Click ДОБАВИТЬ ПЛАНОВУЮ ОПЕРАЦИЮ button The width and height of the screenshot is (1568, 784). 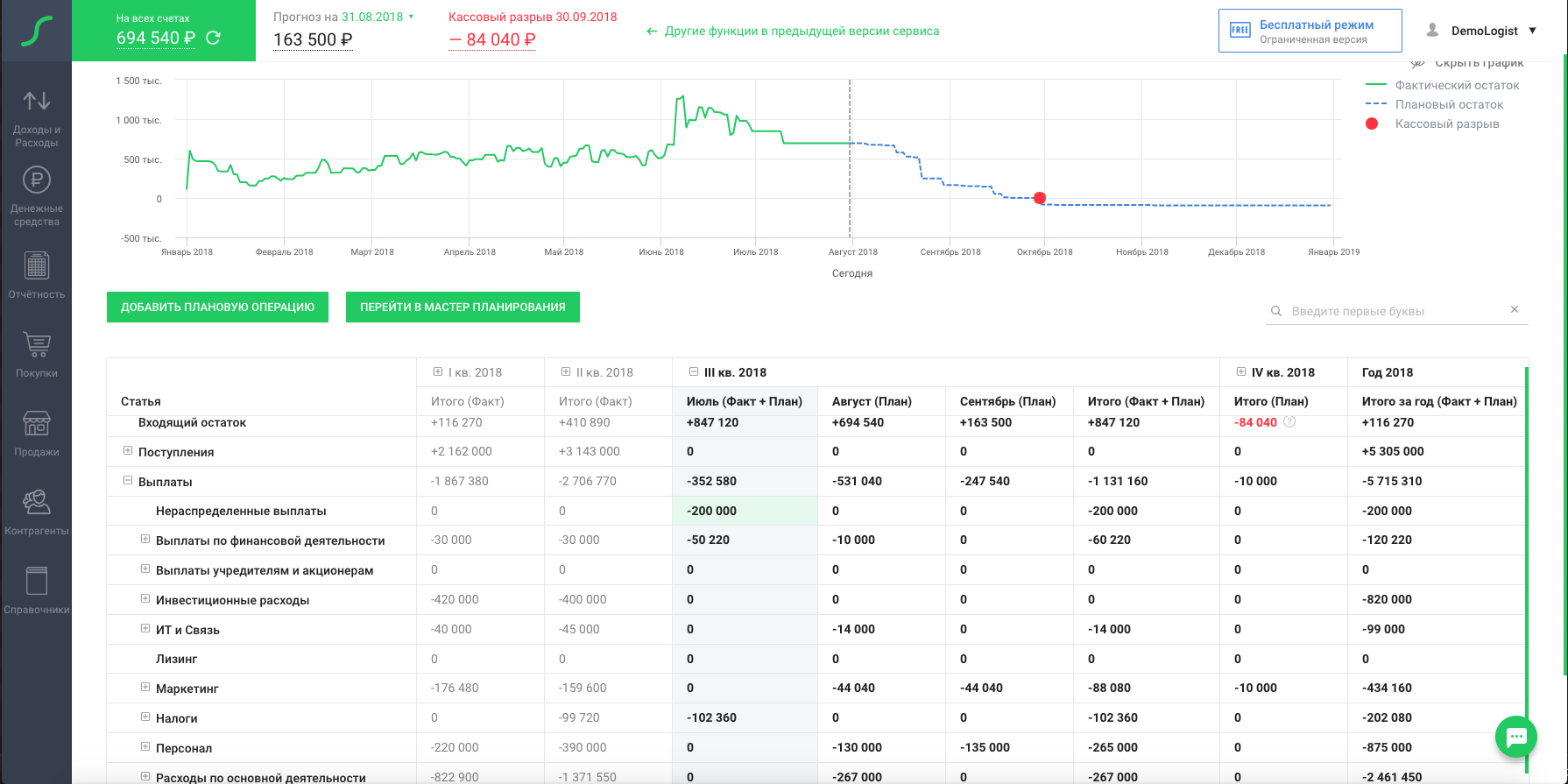pyautogui.click(x=217, y=307)
